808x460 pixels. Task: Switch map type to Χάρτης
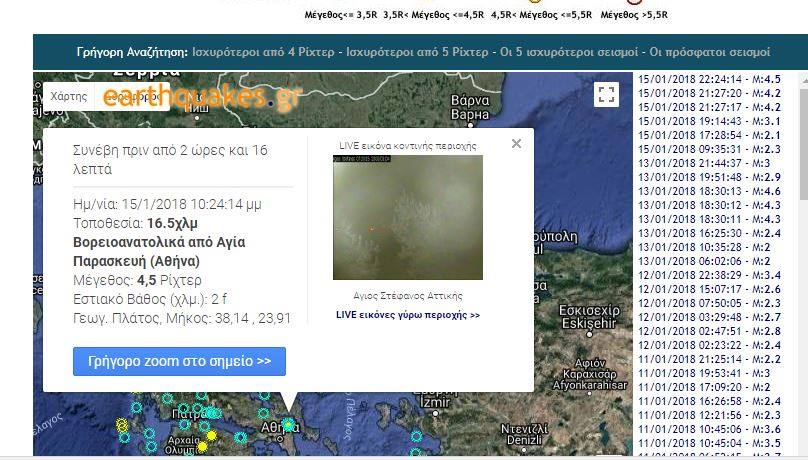(69, 96)
